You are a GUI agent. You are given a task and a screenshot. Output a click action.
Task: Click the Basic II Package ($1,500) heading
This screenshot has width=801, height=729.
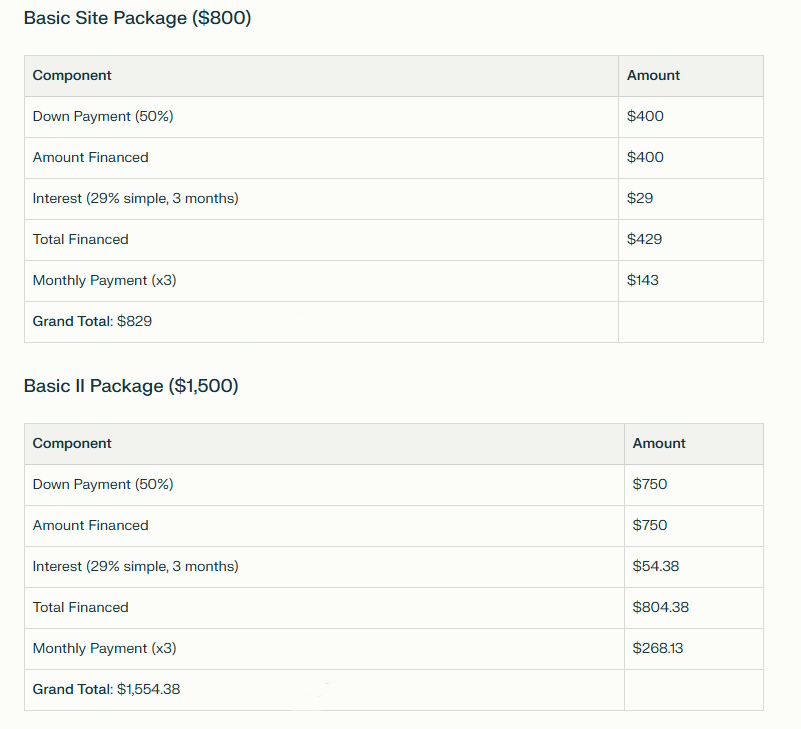131,386
